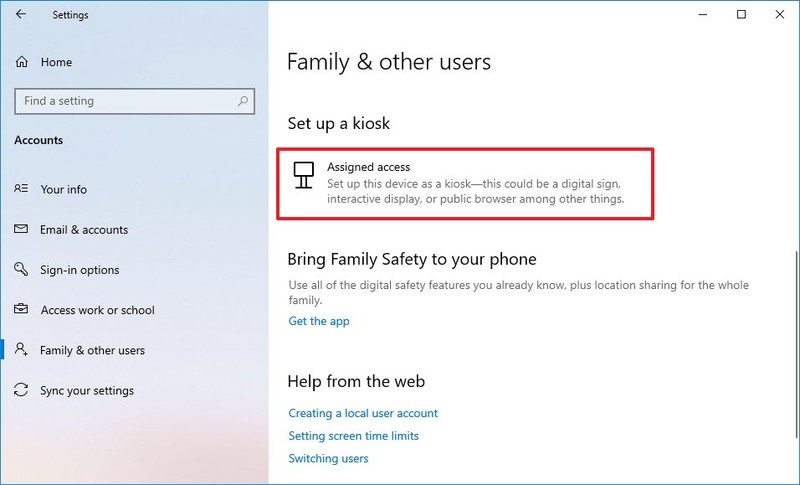The image size is (800, 485).
Task: Open Creating a local user account link
Action: tap(363, 413)
